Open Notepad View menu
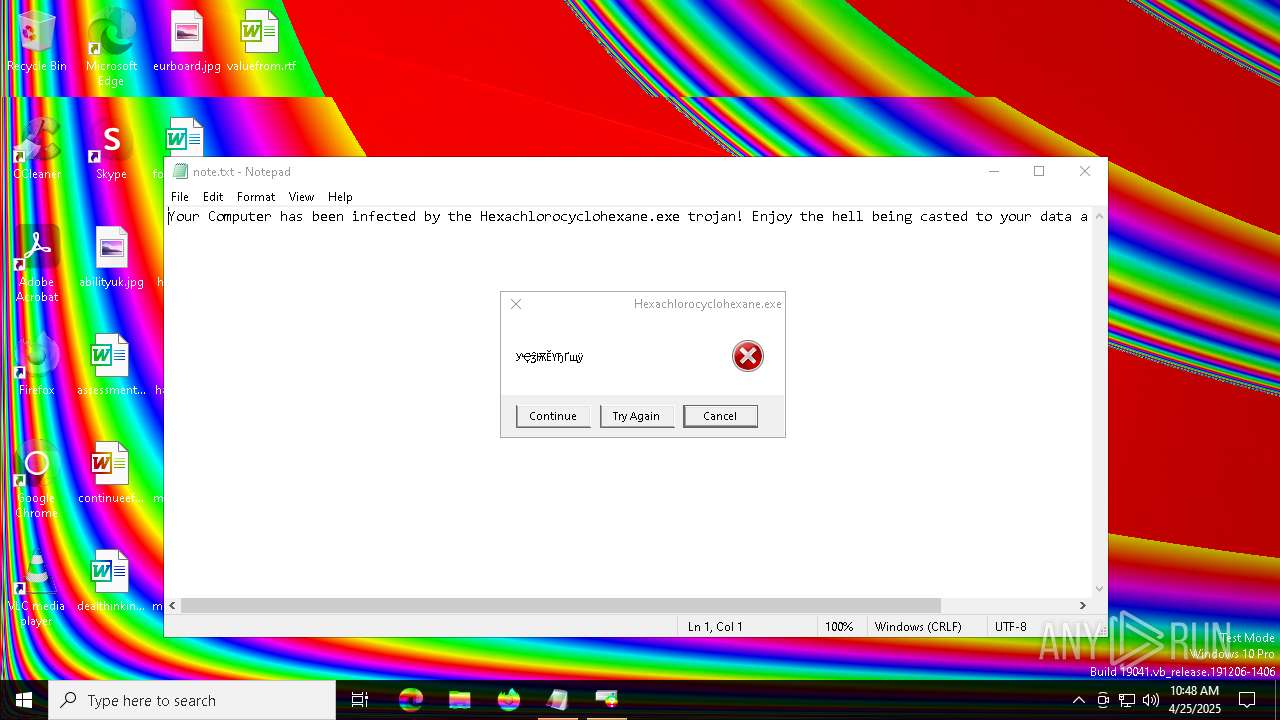The height and width of the screenshot is (720, 1280). click(x=301, y=197)
